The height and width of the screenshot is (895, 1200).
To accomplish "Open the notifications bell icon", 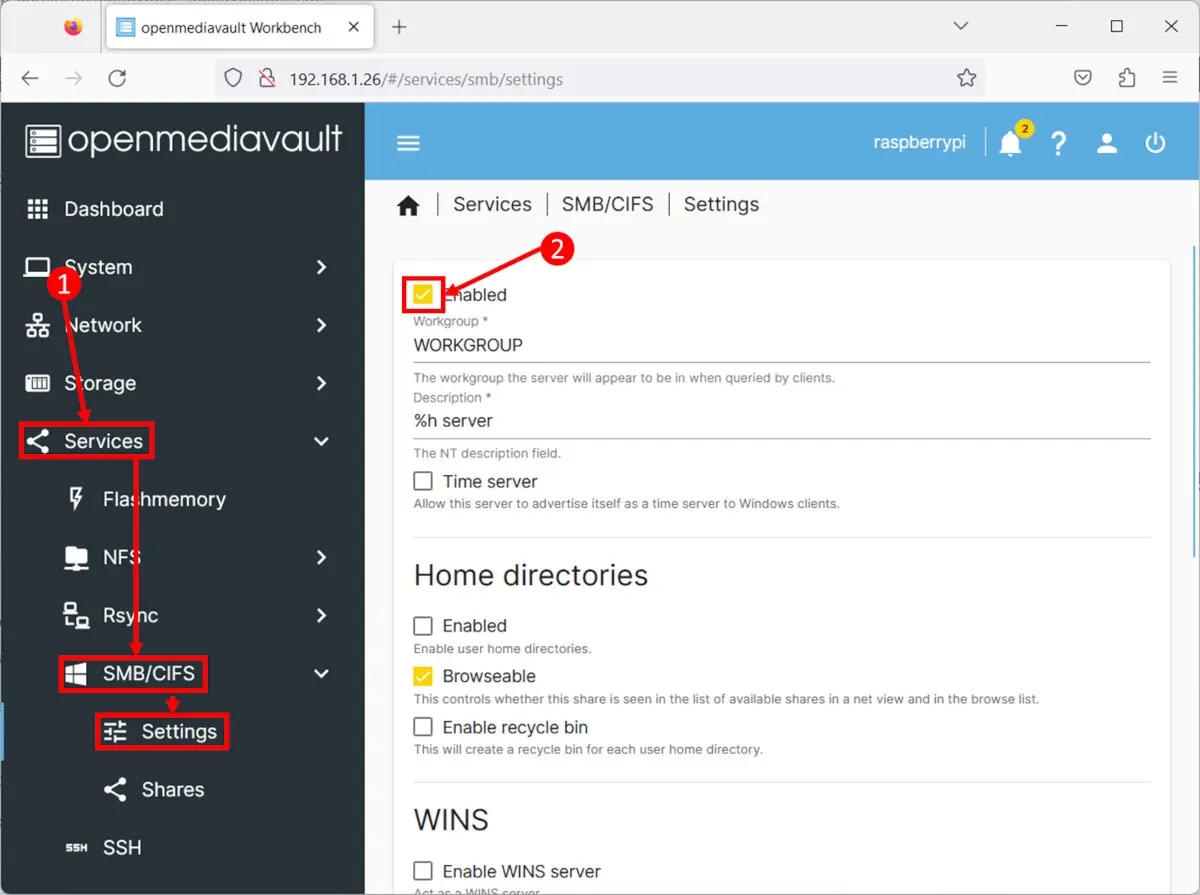I will point(1010,144).
